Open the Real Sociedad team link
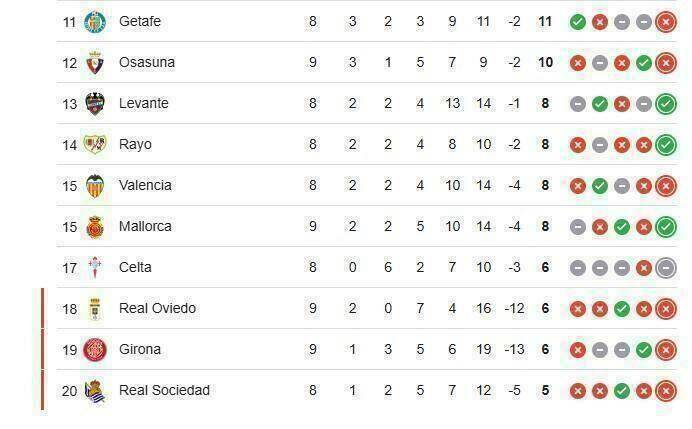The image size is (692, 429). tap(164, 390)
